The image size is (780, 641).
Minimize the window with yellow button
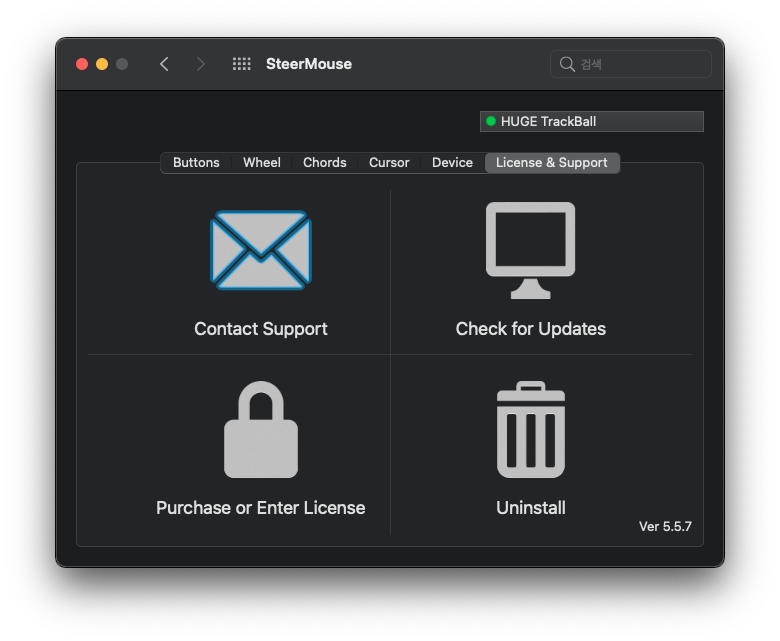pyautogui.click(x=102, y=64)
